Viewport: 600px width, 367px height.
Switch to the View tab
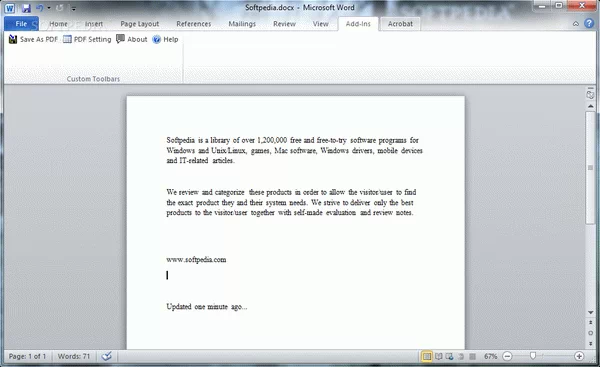[x=321, y=24]
